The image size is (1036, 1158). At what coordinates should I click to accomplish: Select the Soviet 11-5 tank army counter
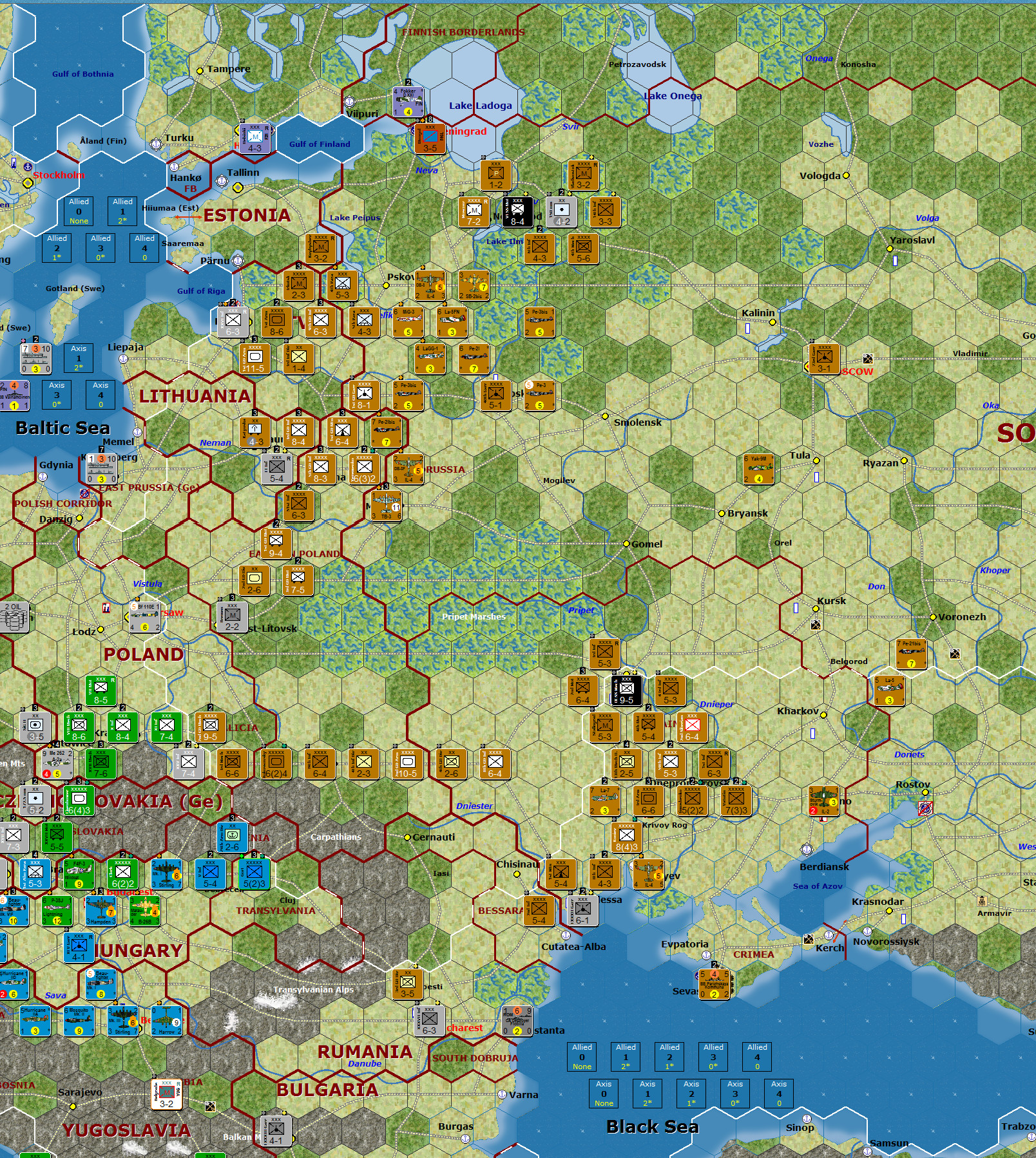pos(254,359)
